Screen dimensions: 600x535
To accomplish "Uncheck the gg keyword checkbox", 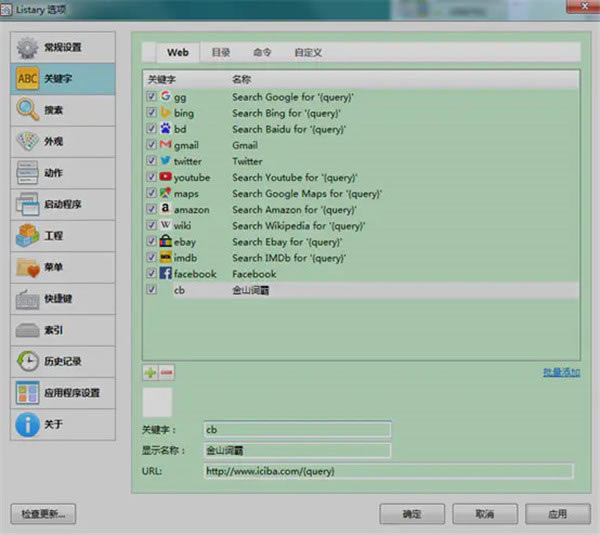I will (x=152, y=96).
